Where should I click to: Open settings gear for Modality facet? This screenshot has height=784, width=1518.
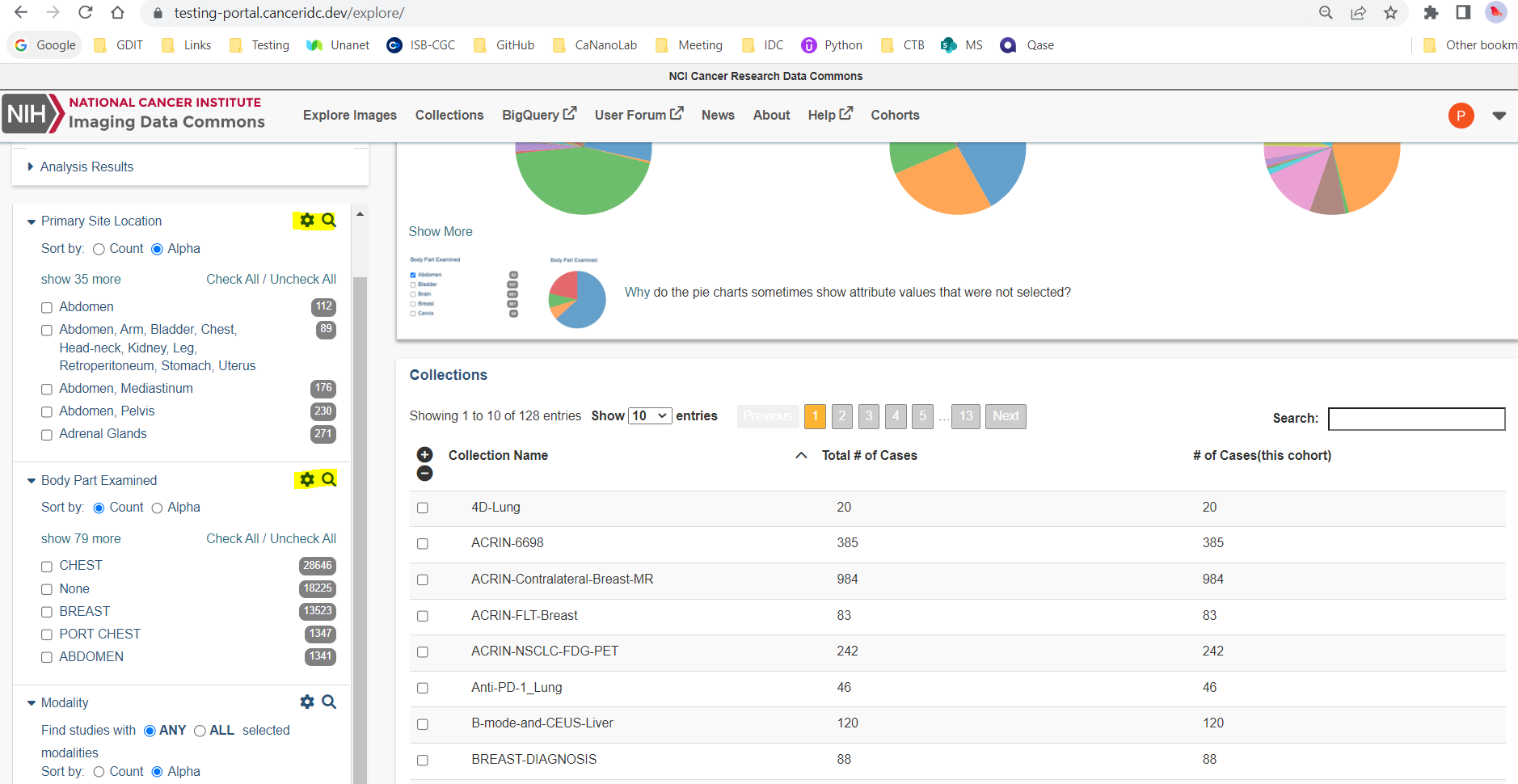pyautogui.click(x=306, y=702)
